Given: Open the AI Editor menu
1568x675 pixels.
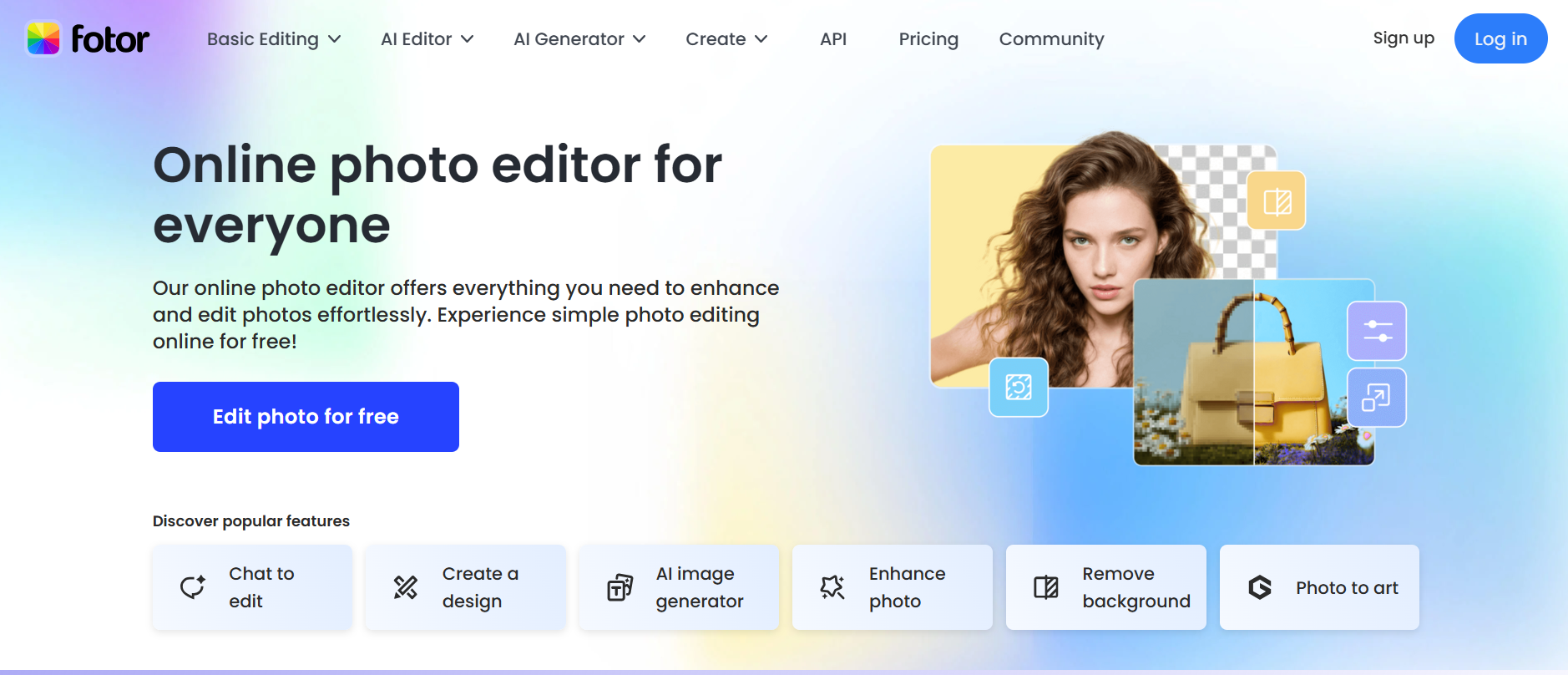Looking at the screenshot, I should [427, 39].
